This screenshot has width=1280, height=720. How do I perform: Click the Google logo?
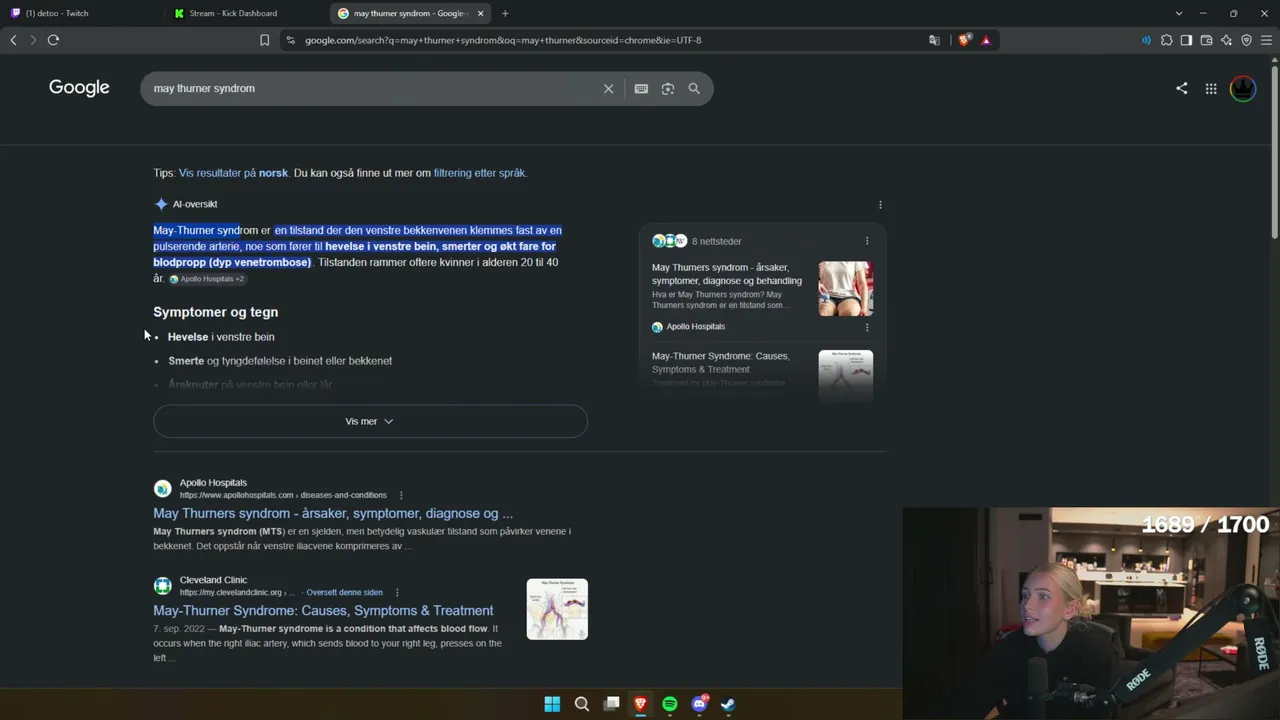79,88
